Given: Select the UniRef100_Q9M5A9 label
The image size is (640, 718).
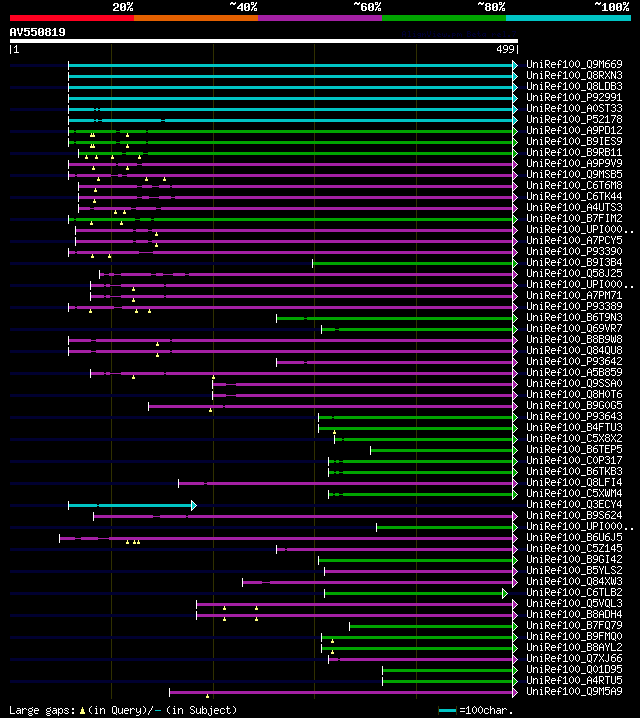Looking at the screenshot, I should 574,691.
